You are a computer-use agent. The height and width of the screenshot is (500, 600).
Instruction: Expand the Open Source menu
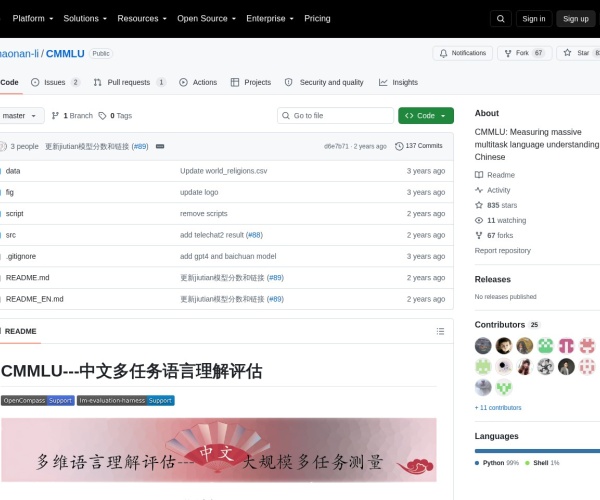pyautogui.click(x=206, y=19)
